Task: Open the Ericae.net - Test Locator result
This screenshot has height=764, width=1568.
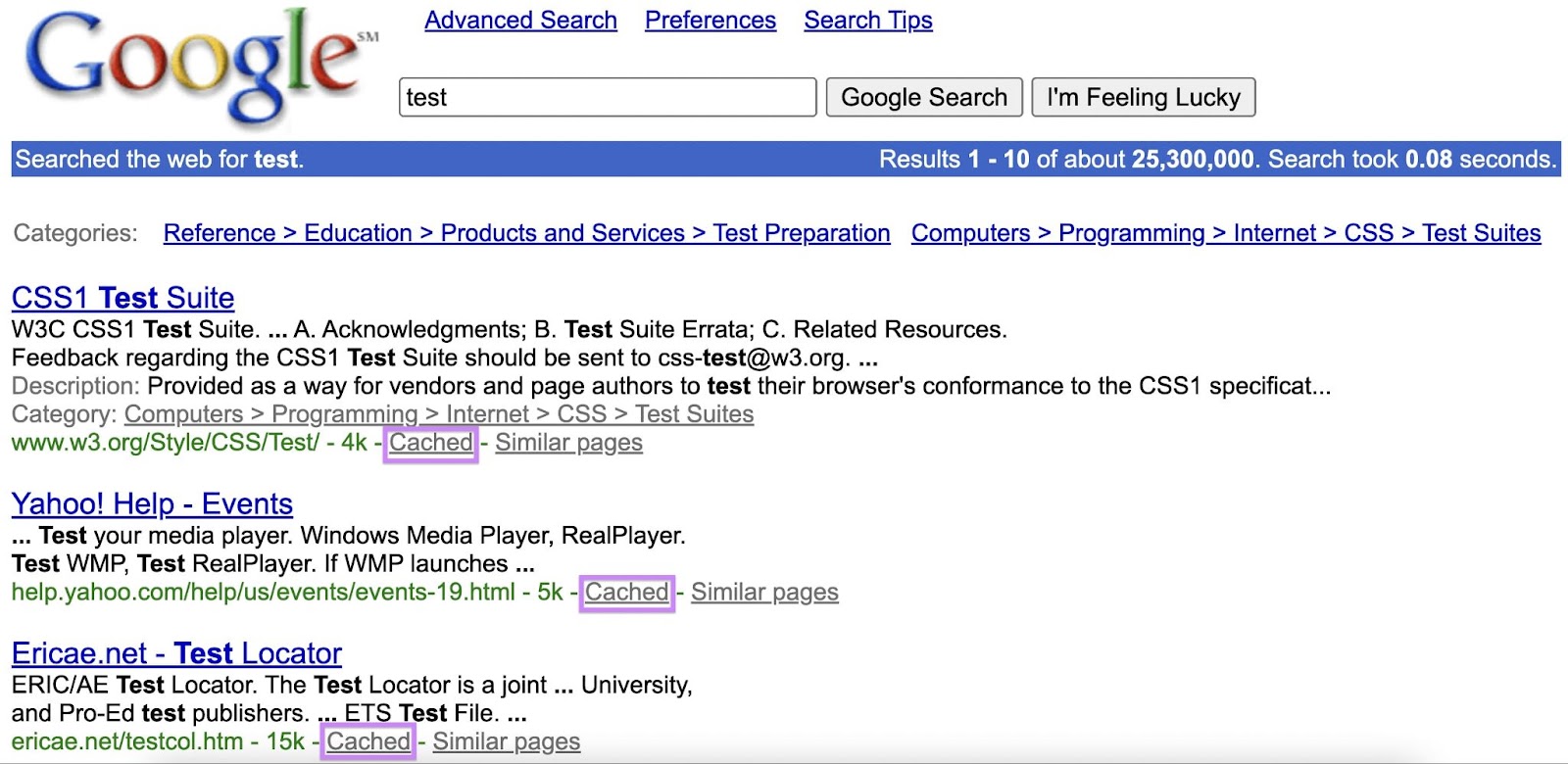Action: click(x=176, y=653)
